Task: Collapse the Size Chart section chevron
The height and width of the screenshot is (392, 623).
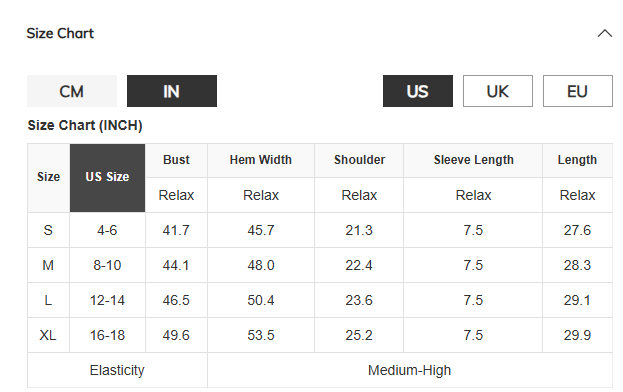Action: (x=604, y=33)
